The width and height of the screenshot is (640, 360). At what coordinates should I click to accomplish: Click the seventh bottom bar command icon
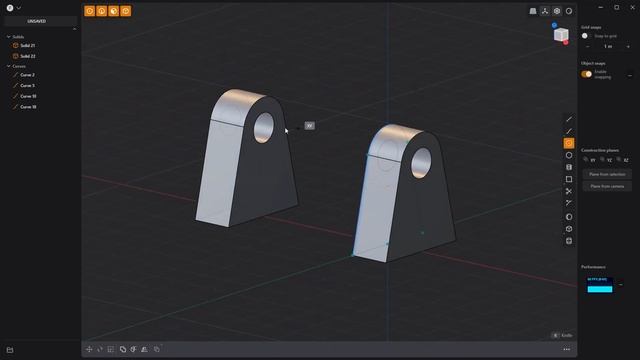point(157,349)
